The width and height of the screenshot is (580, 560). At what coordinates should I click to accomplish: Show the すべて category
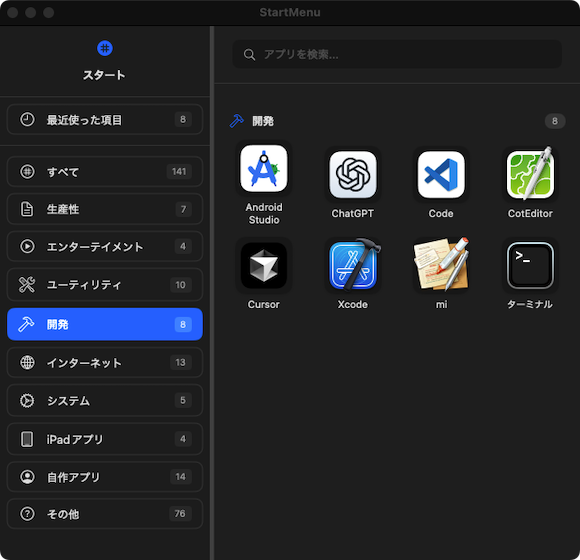(x=105, y=172)
